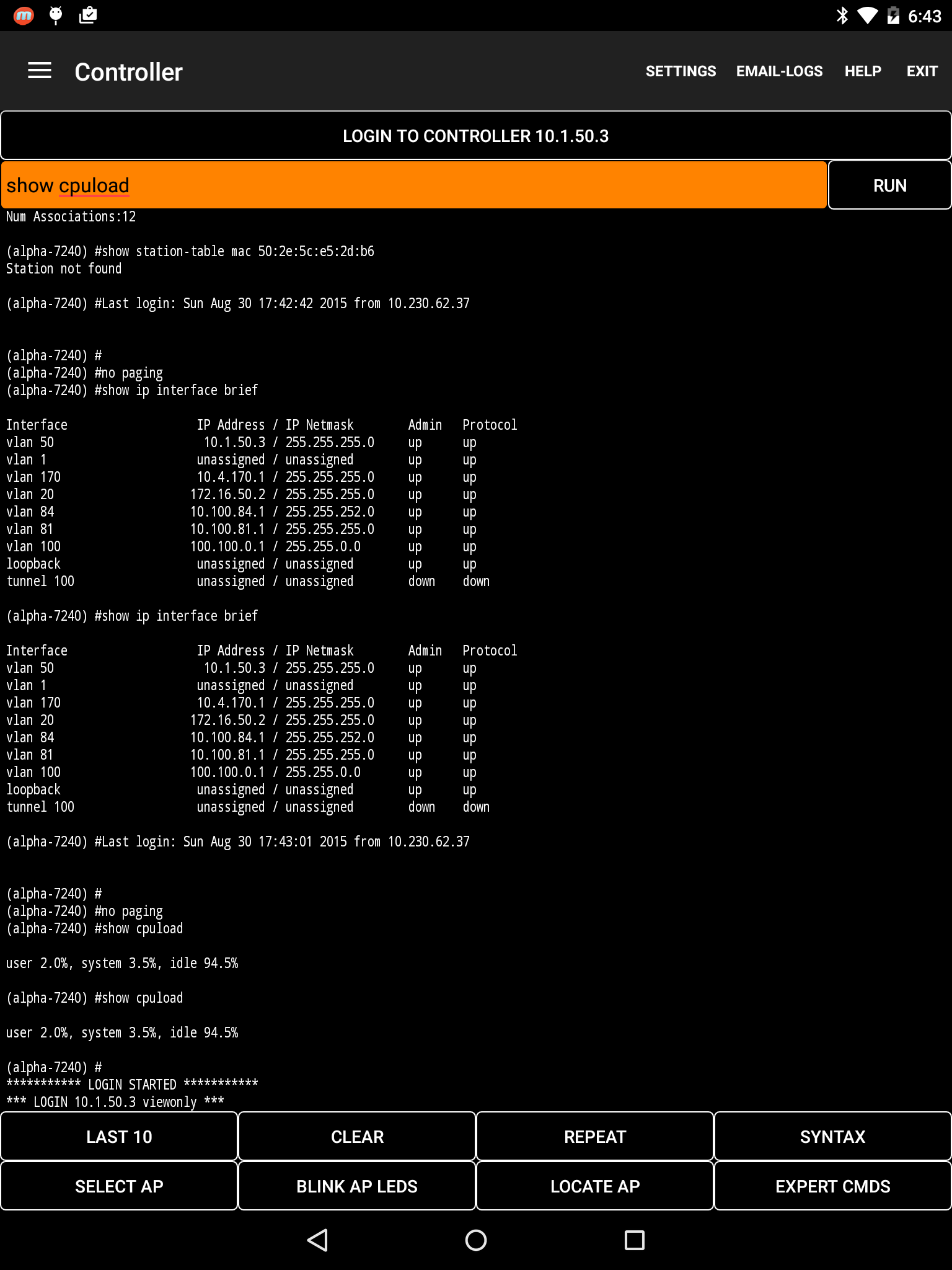
Task: Tap the red notification icon in the status bar
Action: 24,16
